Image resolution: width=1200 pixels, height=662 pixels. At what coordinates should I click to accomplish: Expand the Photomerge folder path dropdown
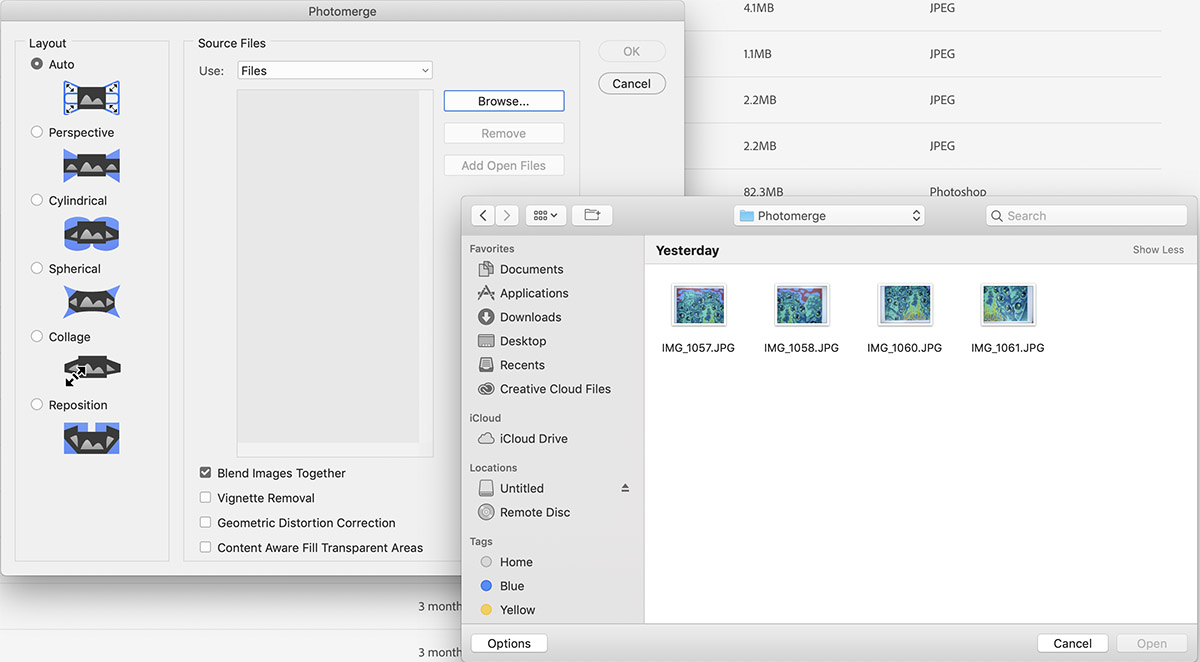(829, 216)
